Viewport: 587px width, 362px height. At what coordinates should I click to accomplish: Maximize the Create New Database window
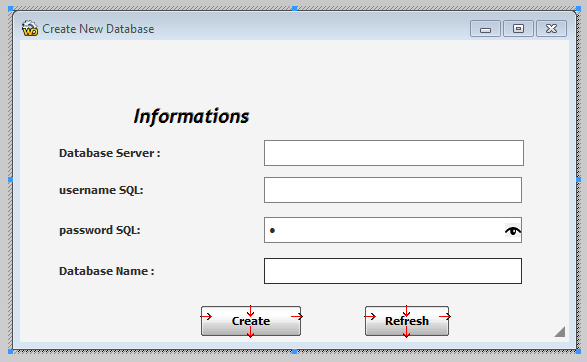[x=518, y=29]
